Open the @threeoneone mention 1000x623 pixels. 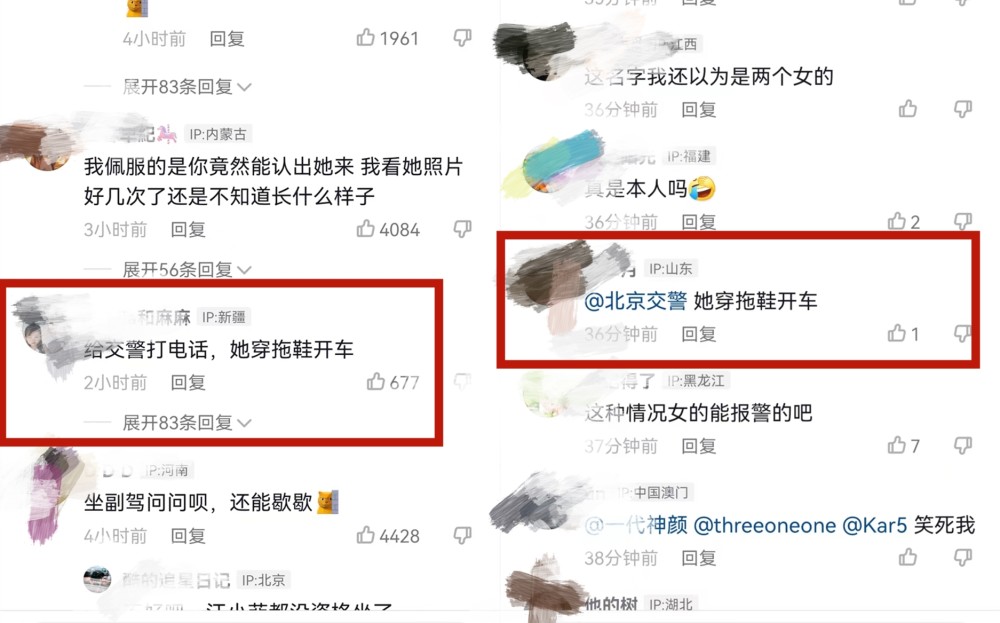[x=764, y=525]
